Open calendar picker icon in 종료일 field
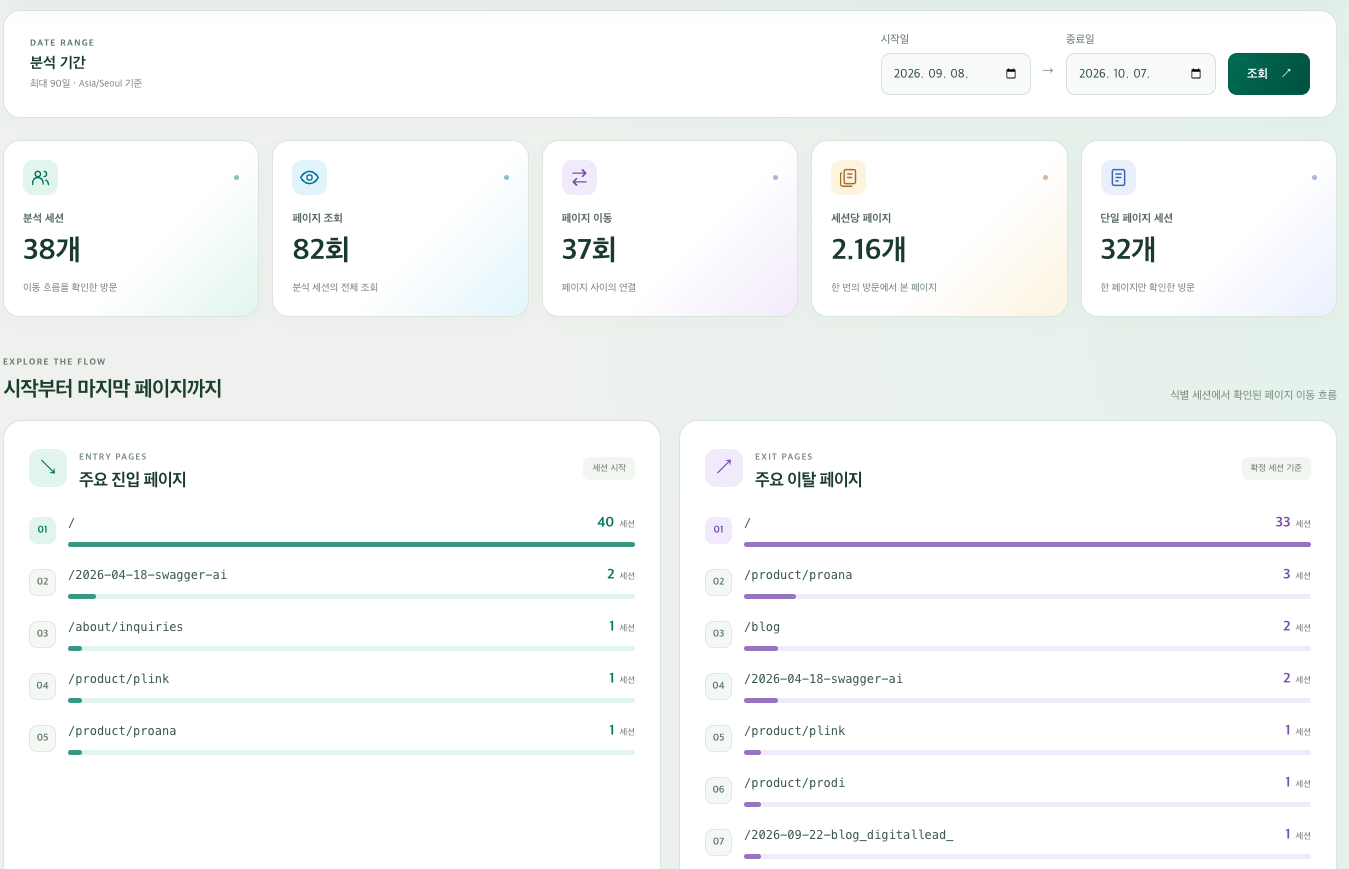The height and width of the screenshot is (869, 1349). click(1196, 74)
